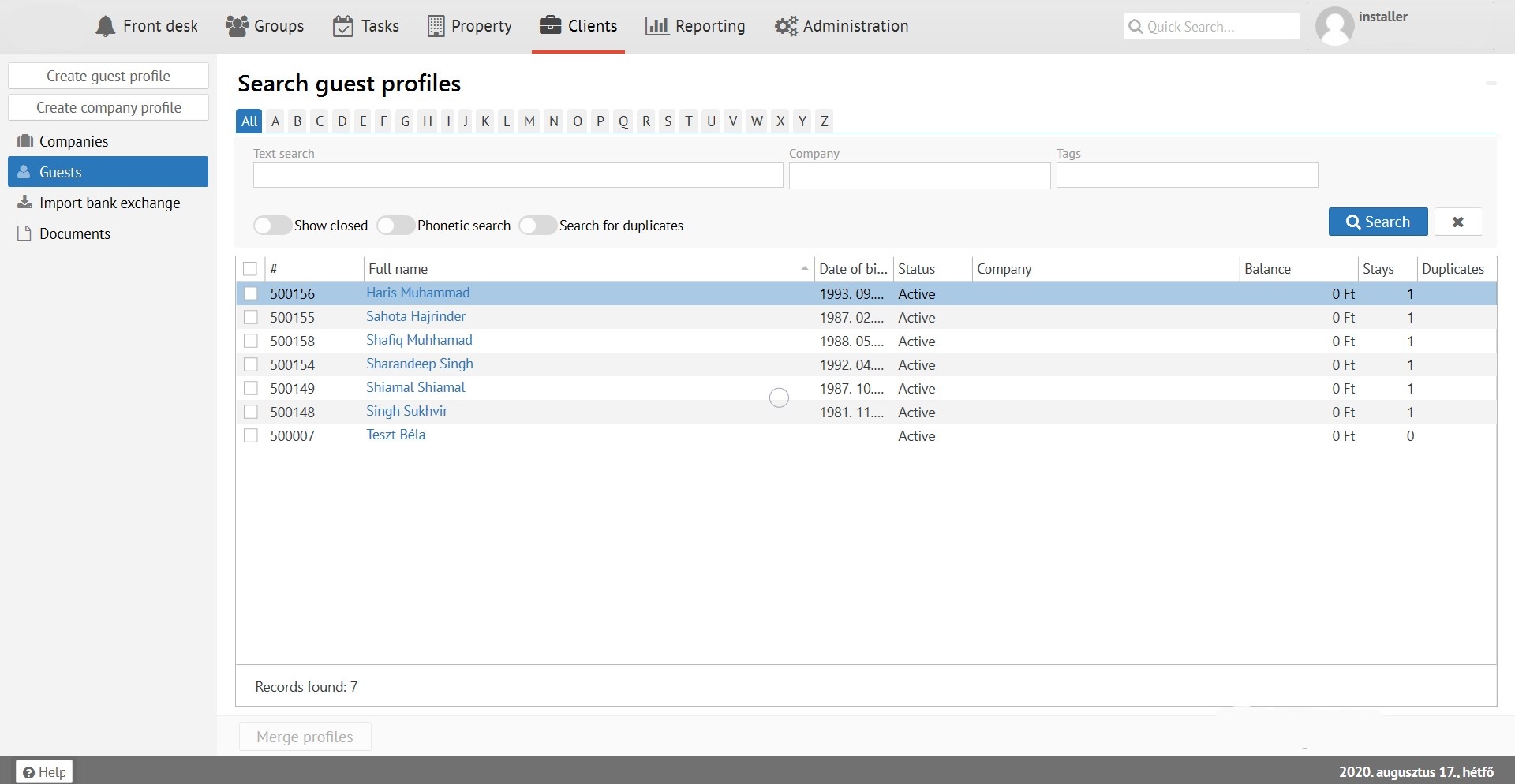Turn on Phonetic search toggle
Viewport: 1515px width, 784px height.
395,226
